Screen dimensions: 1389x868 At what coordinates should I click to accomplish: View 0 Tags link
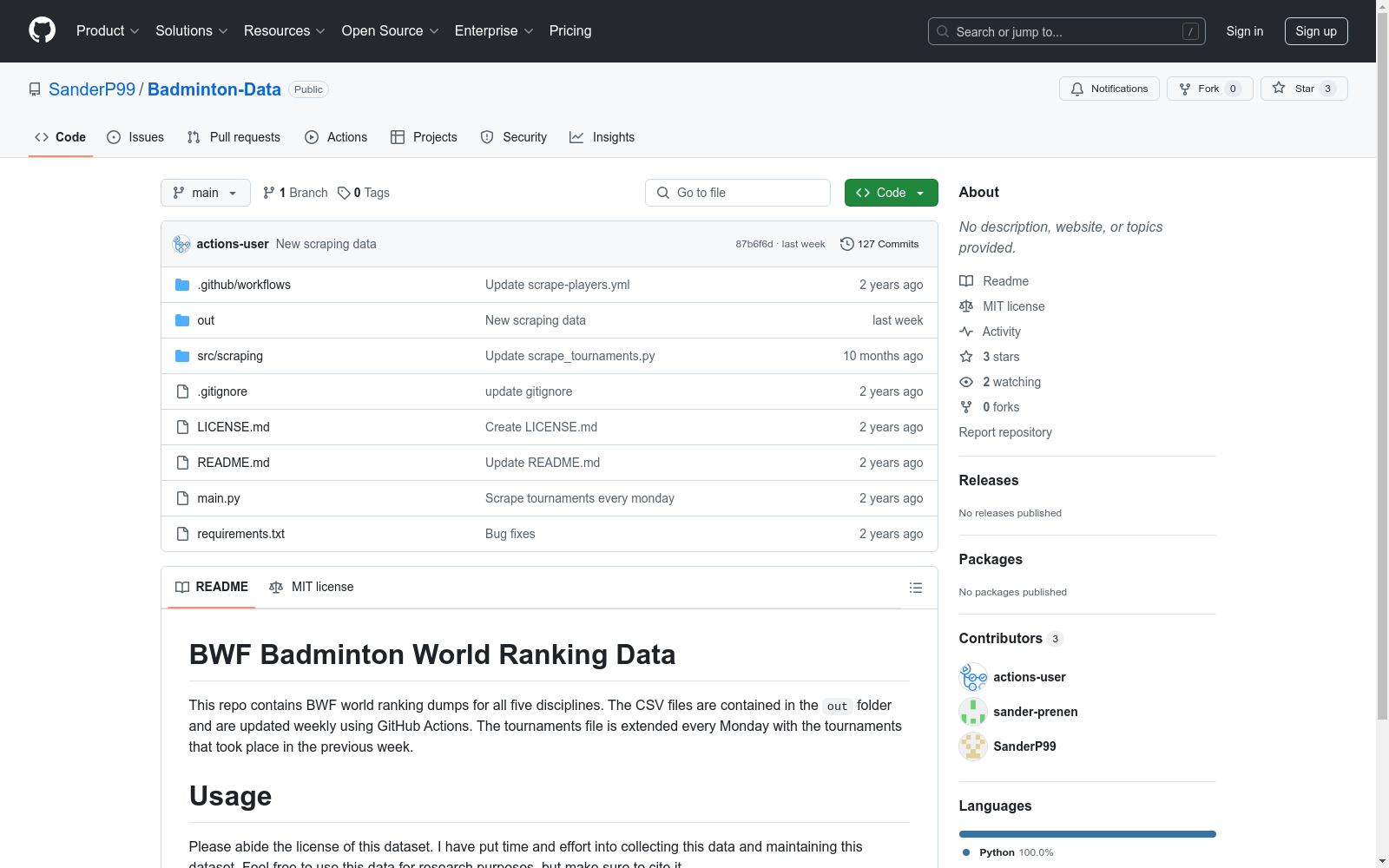click(x=364, y=193)
